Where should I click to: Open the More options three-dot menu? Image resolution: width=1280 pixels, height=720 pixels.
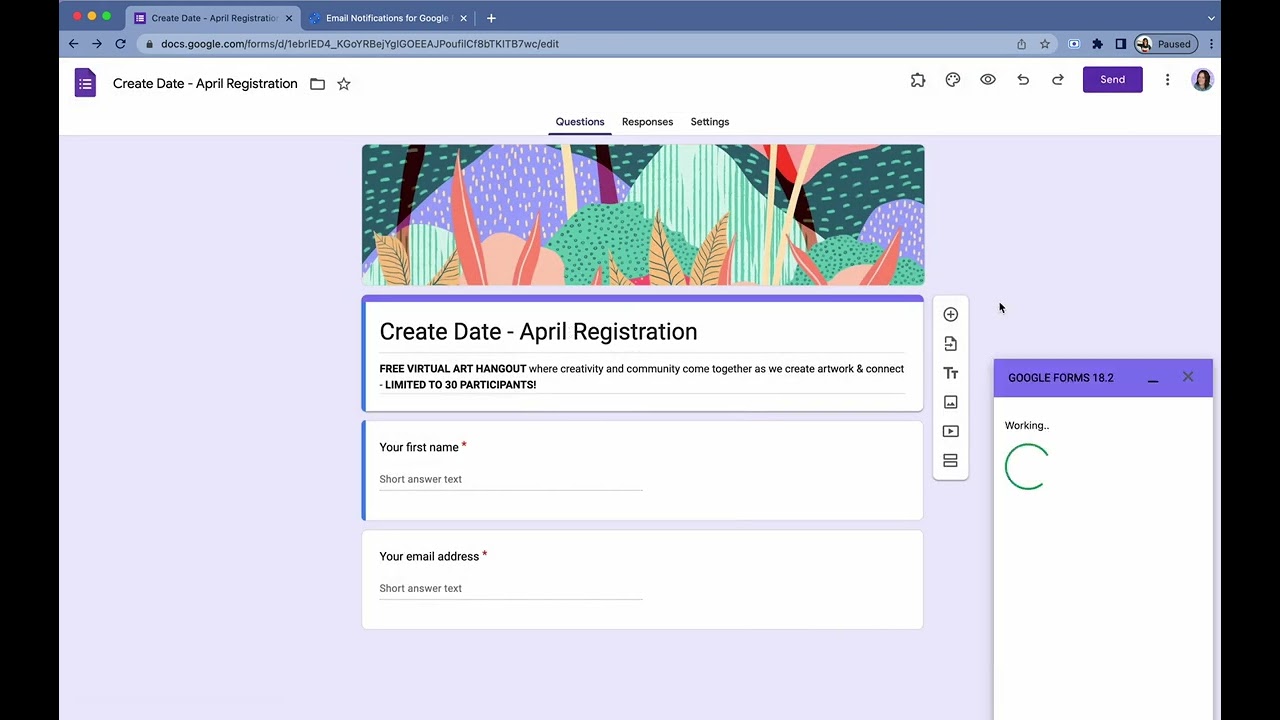click(x=1167, y=80)
